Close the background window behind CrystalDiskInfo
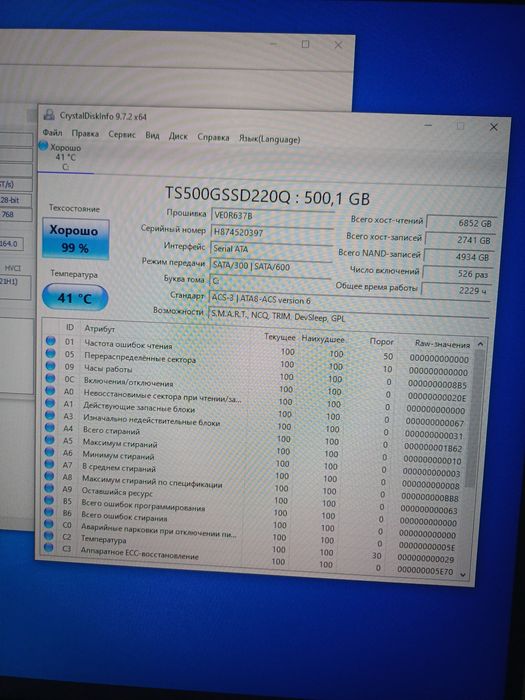The image size is (525, 700). click(x=338, y=45)
